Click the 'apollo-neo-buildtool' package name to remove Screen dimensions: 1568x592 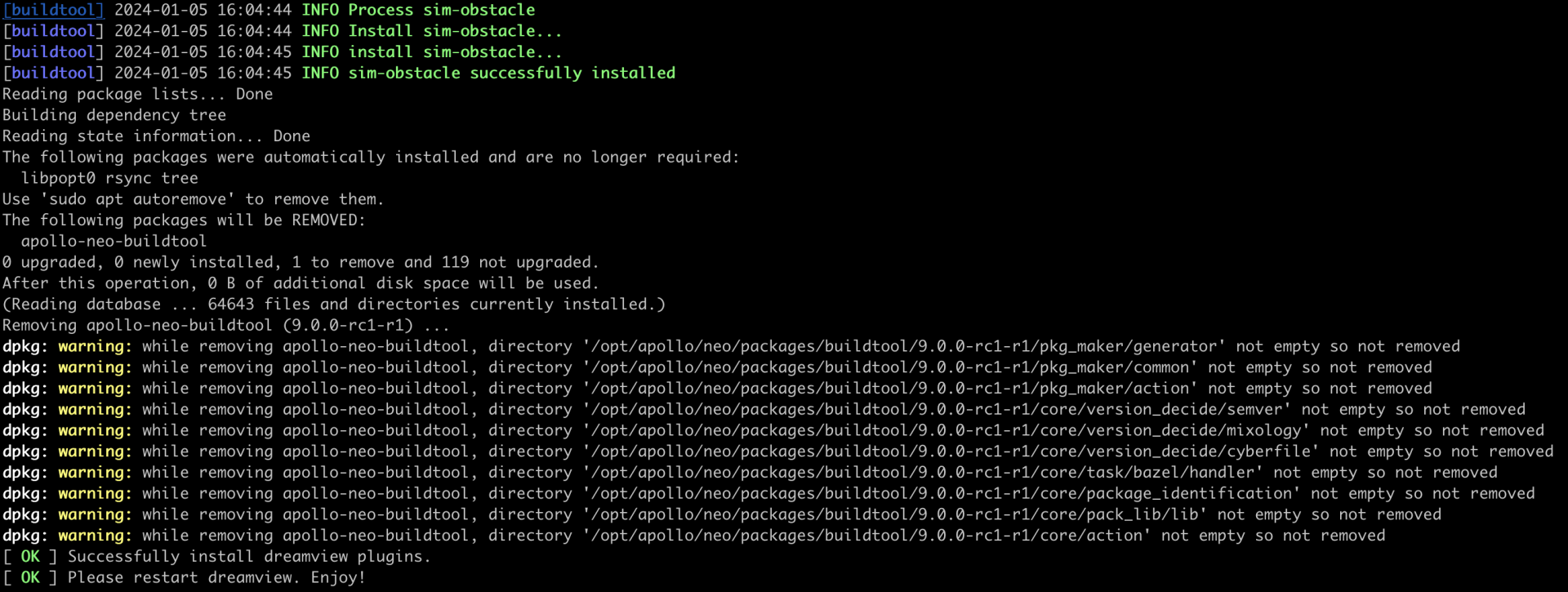(x=114, y=241)
